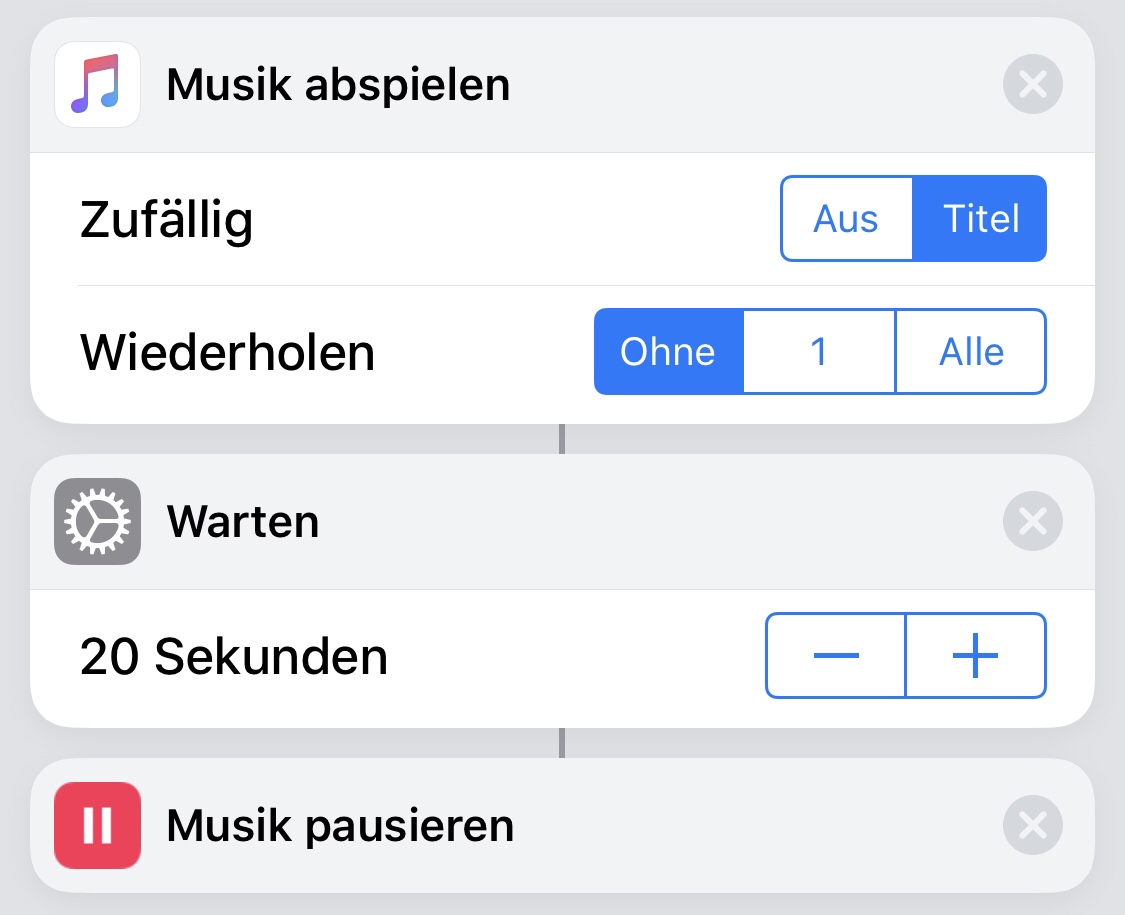
Task: Select the Musik pausieren title
Action: [x=340, y=825]
